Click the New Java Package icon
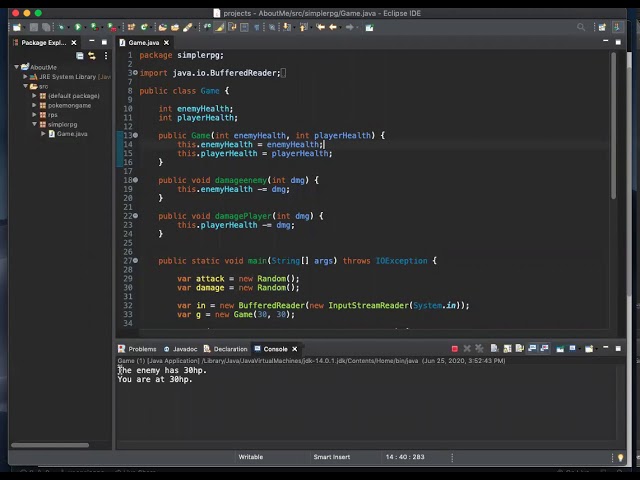 coord(131,27)
